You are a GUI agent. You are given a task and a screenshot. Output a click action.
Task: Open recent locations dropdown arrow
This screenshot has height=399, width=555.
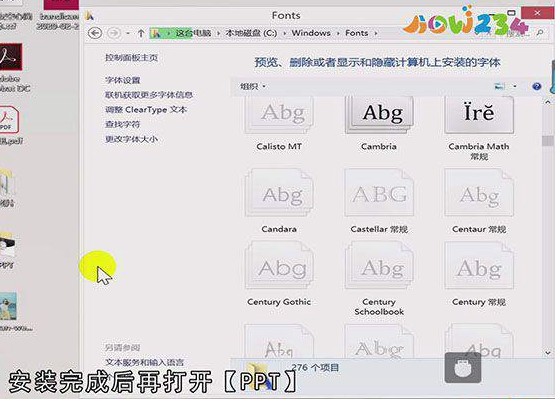[127, 33]
